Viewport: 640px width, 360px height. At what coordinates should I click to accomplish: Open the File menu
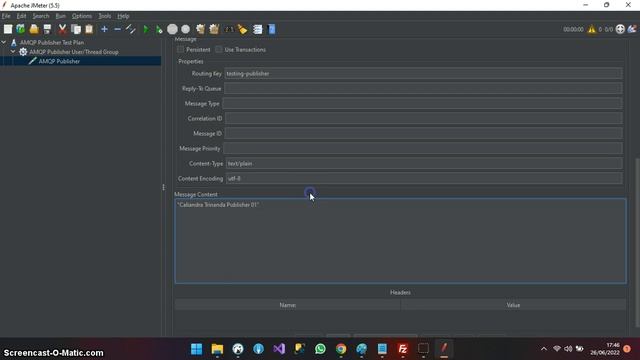[x=6, y=16]
